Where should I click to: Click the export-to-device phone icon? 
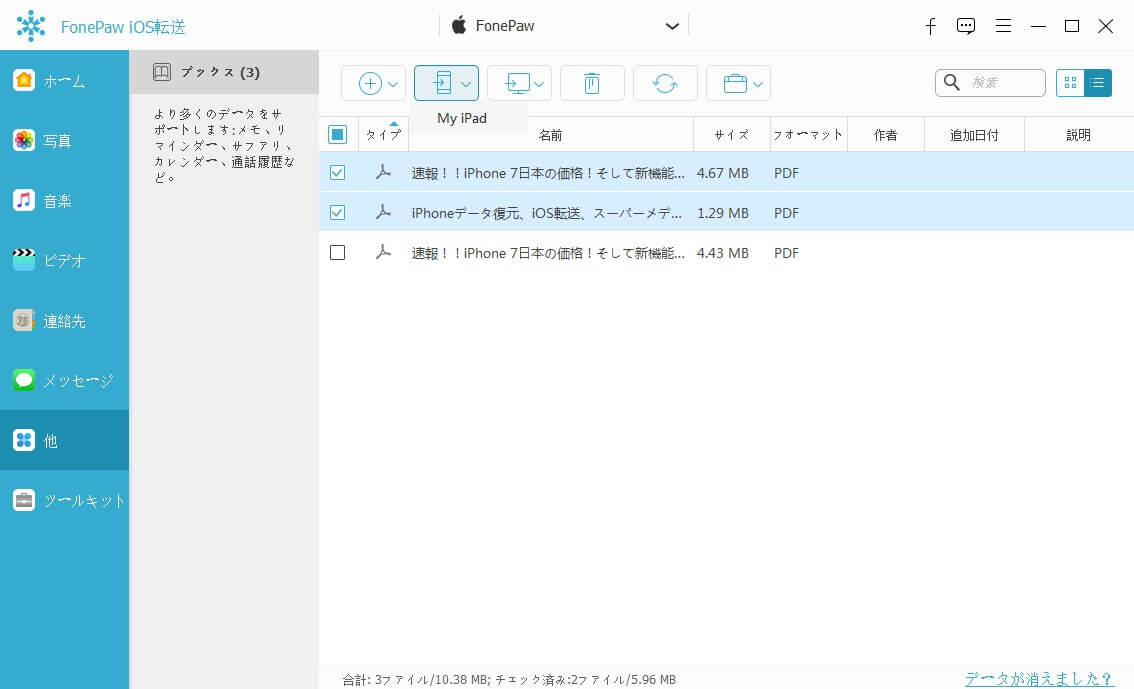443,83
